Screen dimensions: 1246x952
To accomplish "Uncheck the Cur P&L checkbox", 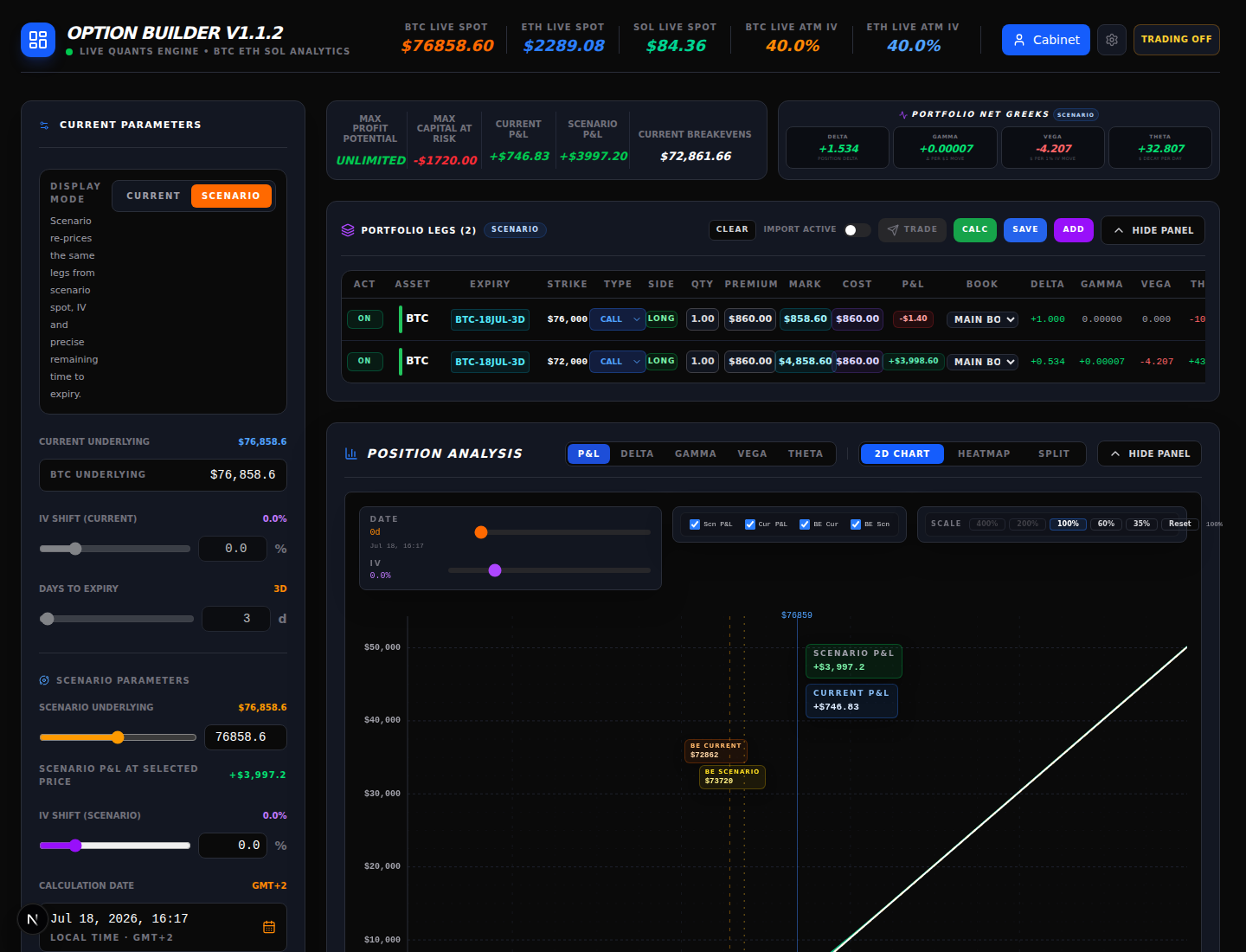I will tap(750, 524).
